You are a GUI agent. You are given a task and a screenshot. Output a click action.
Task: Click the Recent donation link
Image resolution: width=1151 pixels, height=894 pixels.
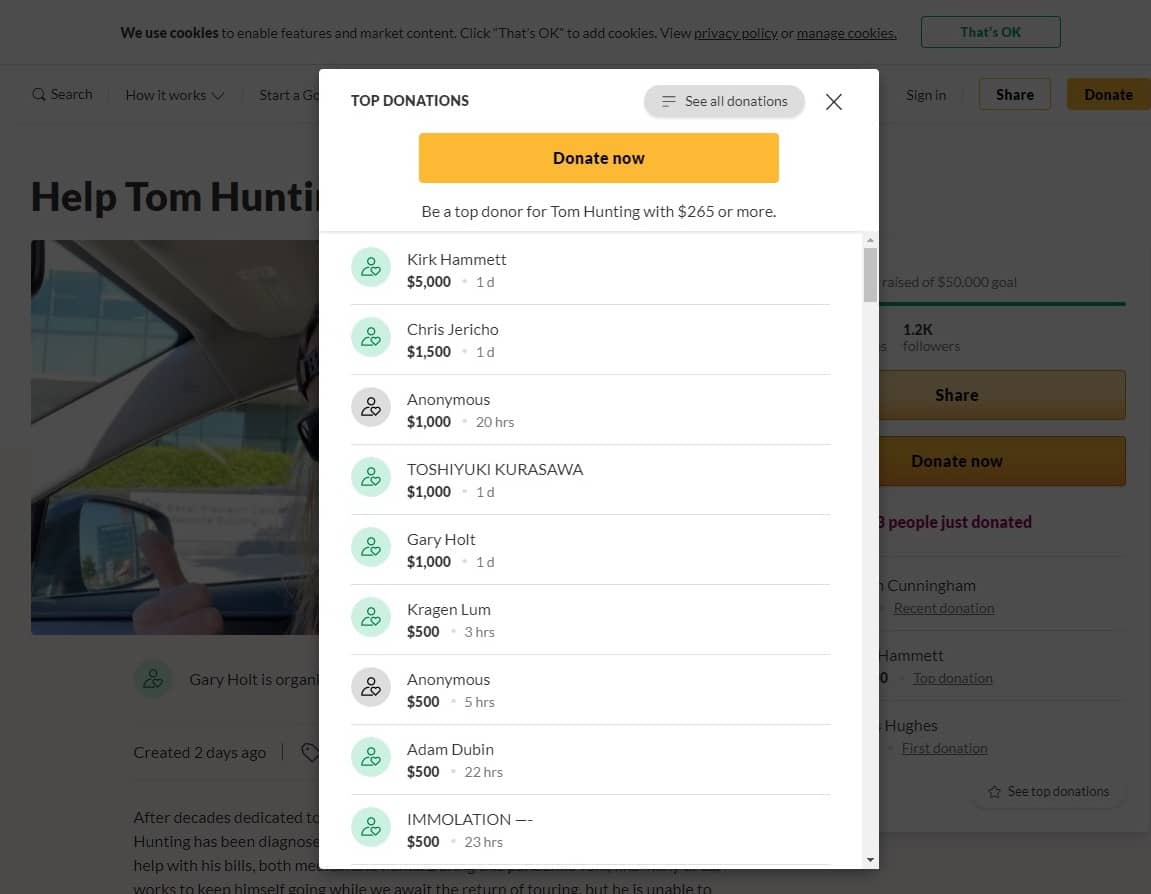tap(944, 608)
